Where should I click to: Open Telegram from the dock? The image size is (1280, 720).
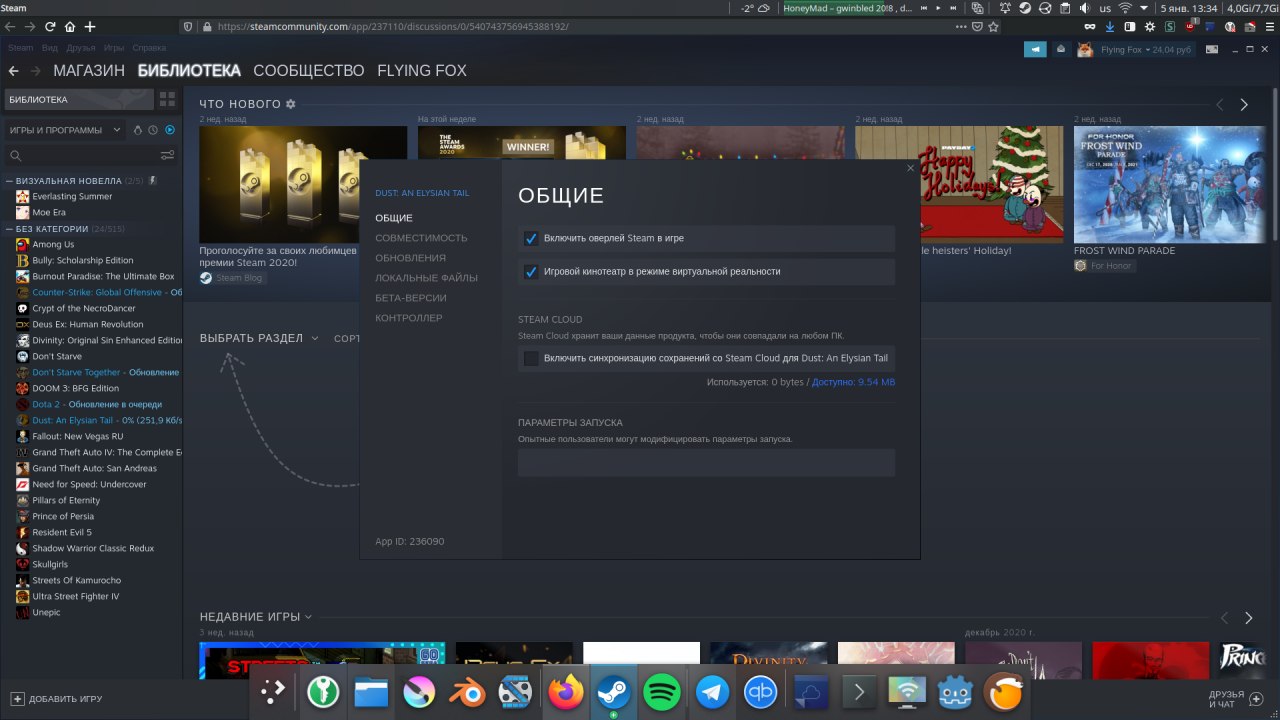[713, 692]
